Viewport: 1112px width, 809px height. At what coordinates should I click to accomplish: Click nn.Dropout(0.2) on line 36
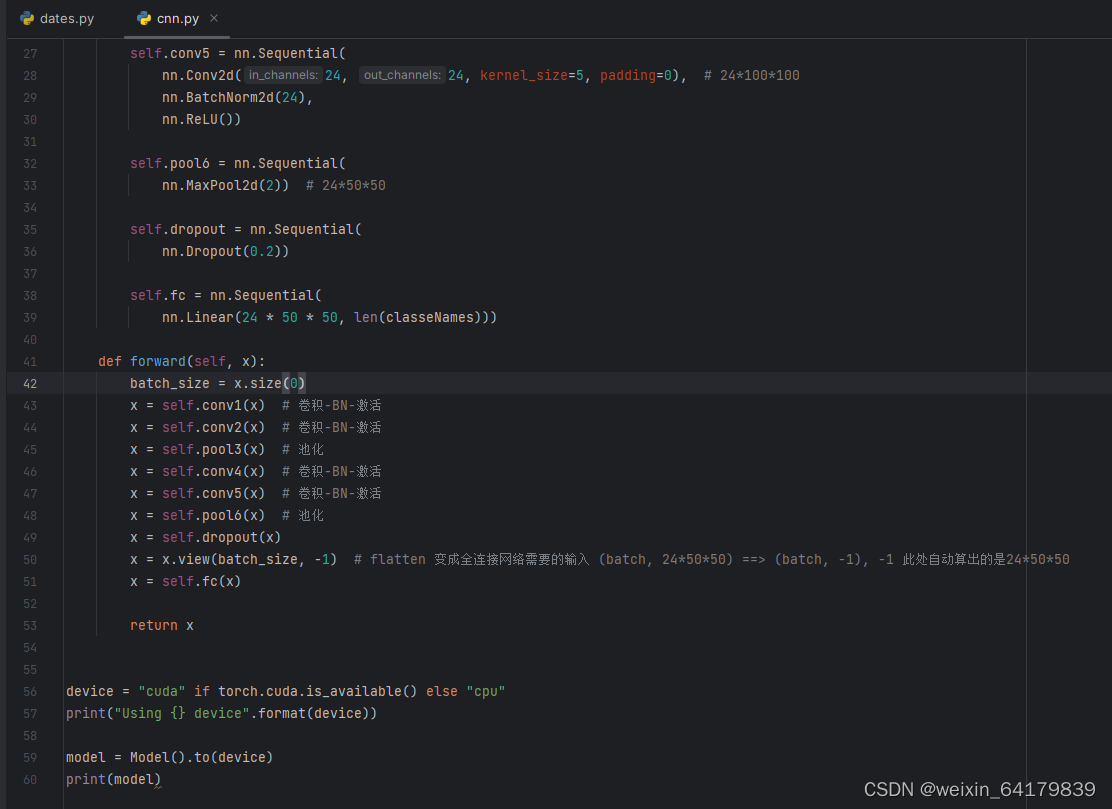click(221, 252)
